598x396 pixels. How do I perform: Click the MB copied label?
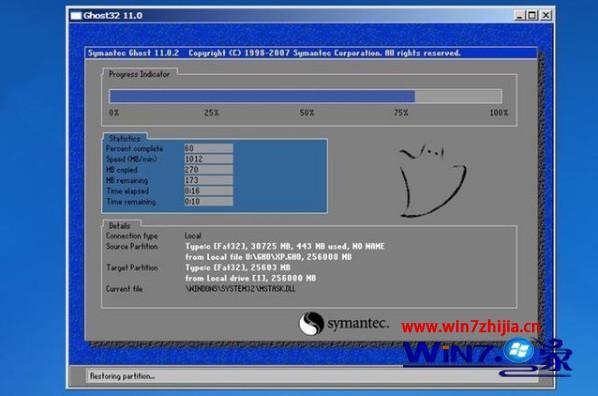pos(122,170)
